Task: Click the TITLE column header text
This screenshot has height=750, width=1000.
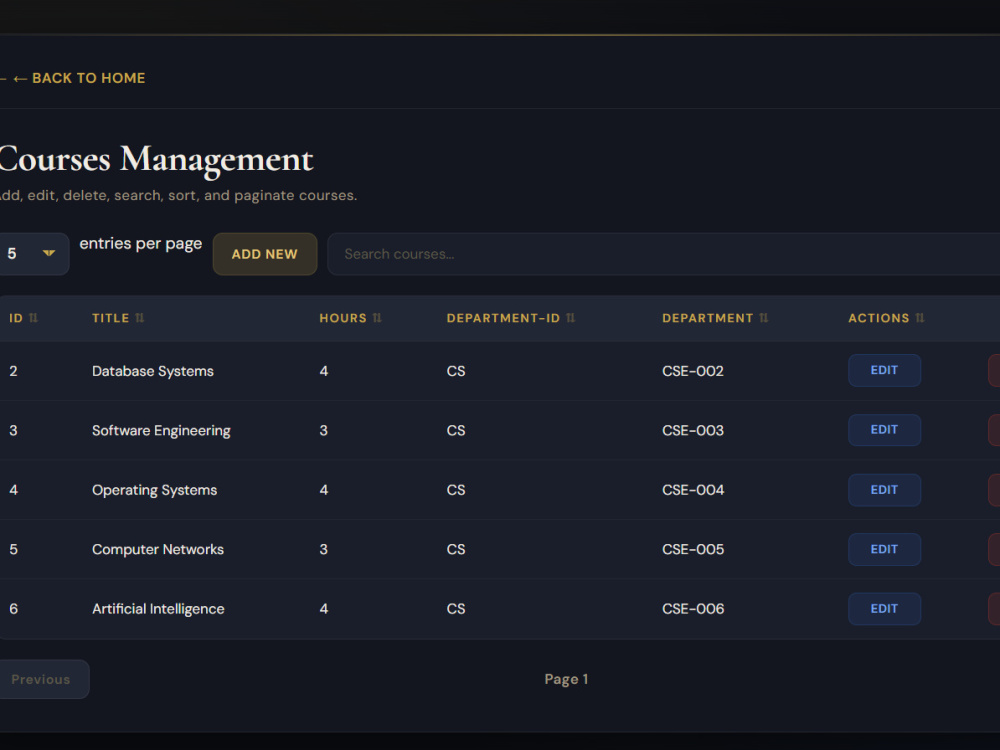Action: 110,318
